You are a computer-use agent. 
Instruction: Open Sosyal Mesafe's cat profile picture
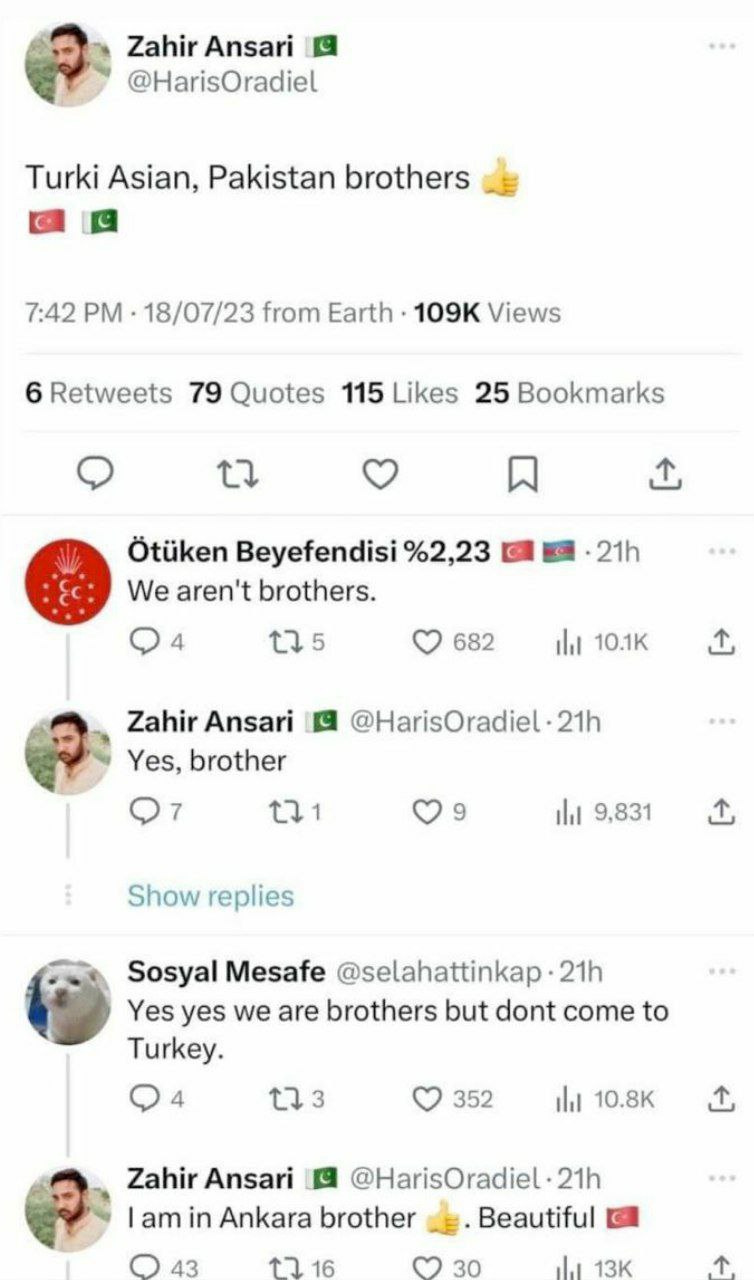(x=68, y=1002)
